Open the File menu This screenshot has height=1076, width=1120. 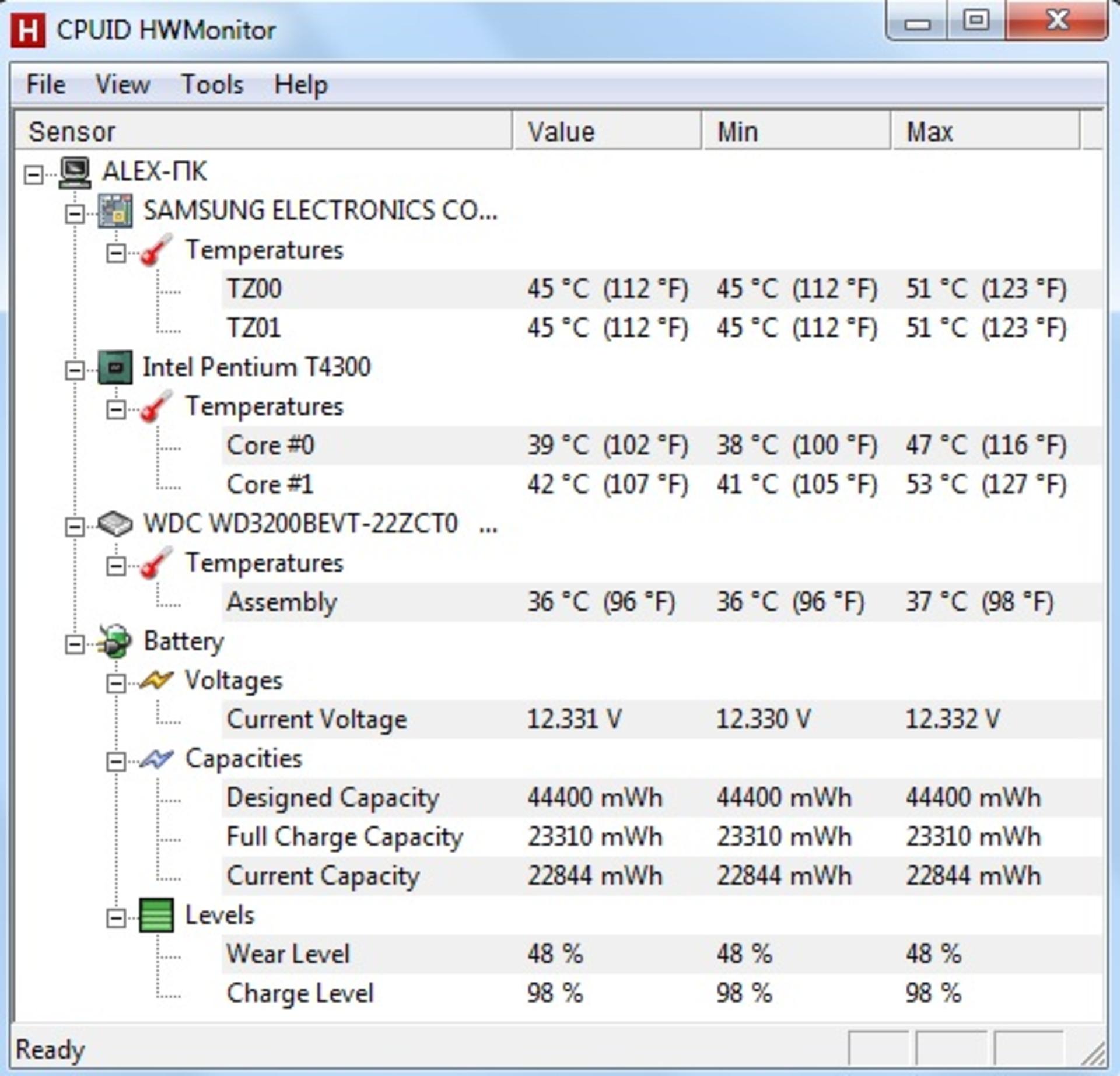point(46,85)
